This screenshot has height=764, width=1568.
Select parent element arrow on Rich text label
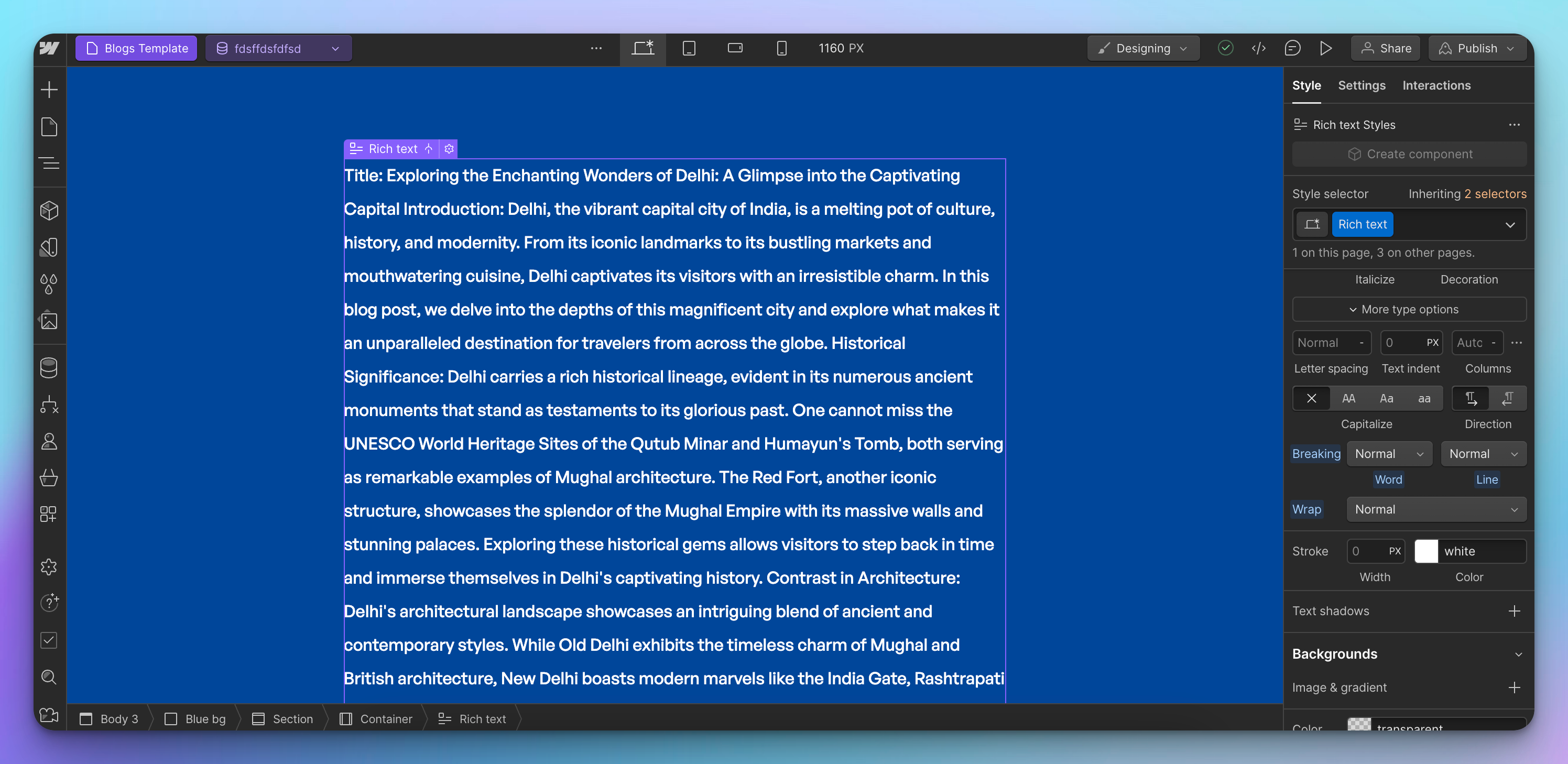click(429, 148)
